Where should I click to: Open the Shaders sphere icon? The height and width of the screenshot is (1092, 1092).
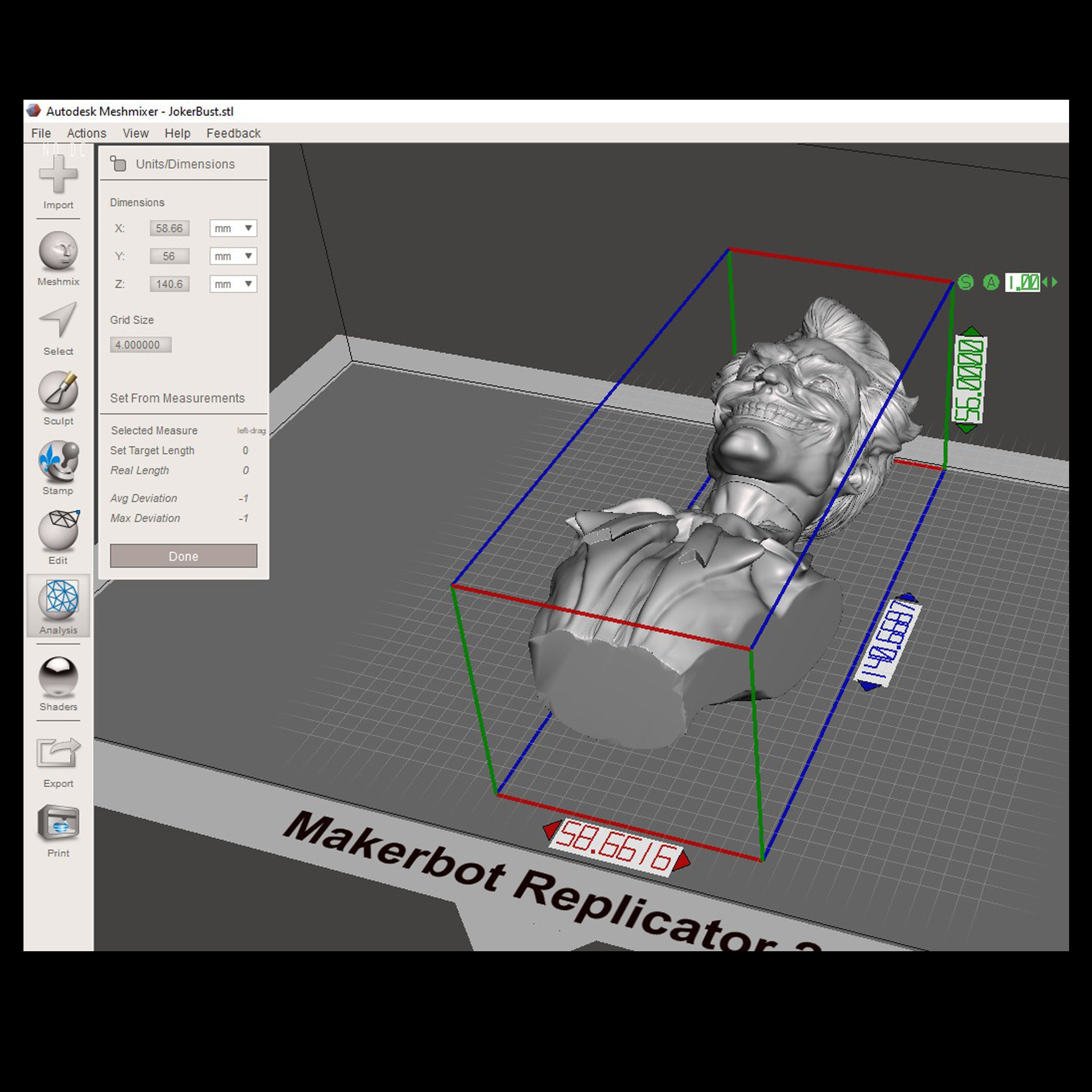click(58, 677)
